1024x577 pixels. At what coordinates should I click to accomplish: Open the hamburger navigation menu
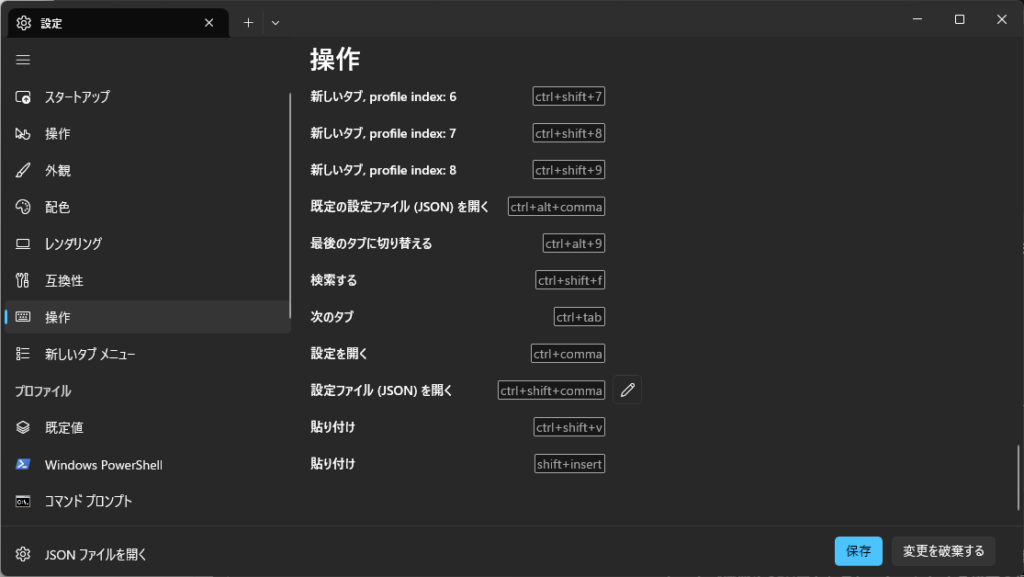(22, 60)
